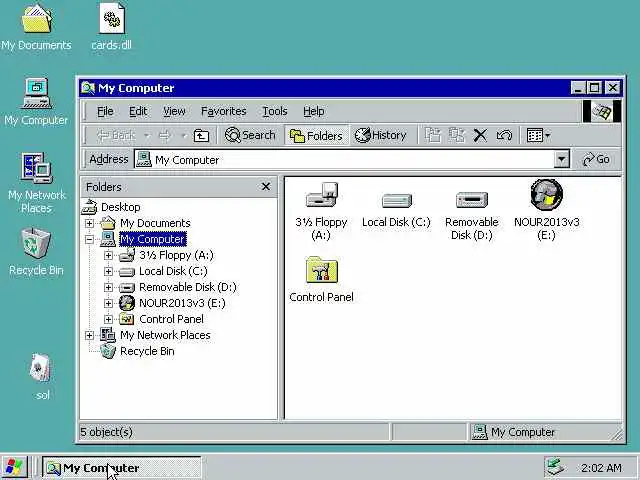This screenshot has width=640, height=480.
Task: Select Recycle Bin in folder tree
Action: pos(147,351)
